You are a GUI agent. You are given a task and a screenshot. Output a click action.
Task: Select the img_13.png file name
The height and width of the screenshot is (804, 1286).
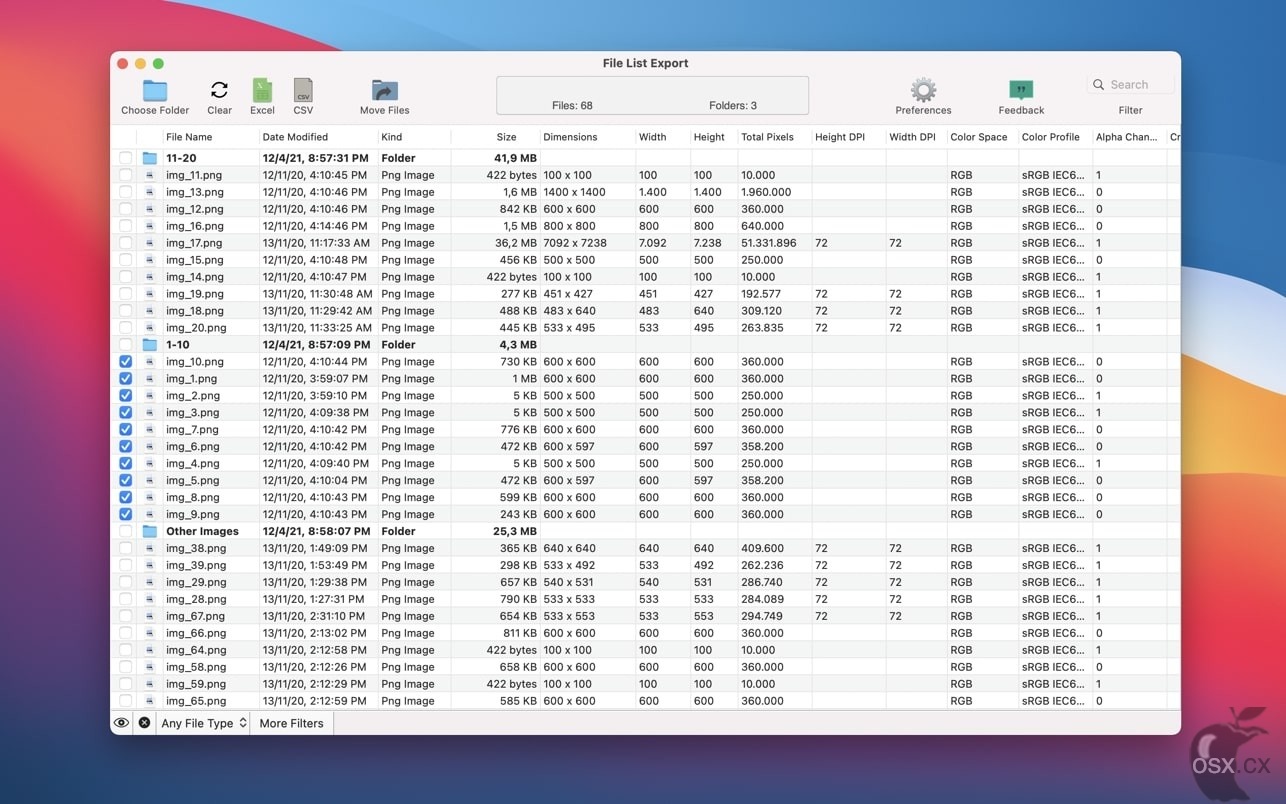(x=195, y=192)
